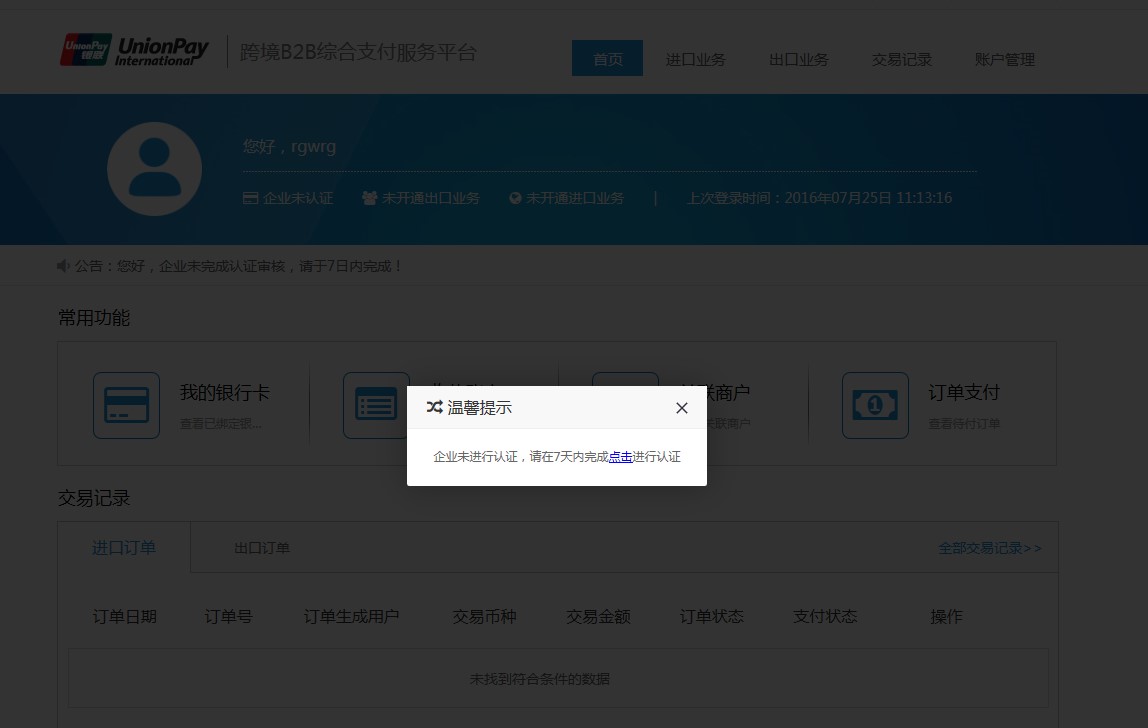Open the 账户管理 menu
1148x728 pixels.
(x=1004, y=59)
